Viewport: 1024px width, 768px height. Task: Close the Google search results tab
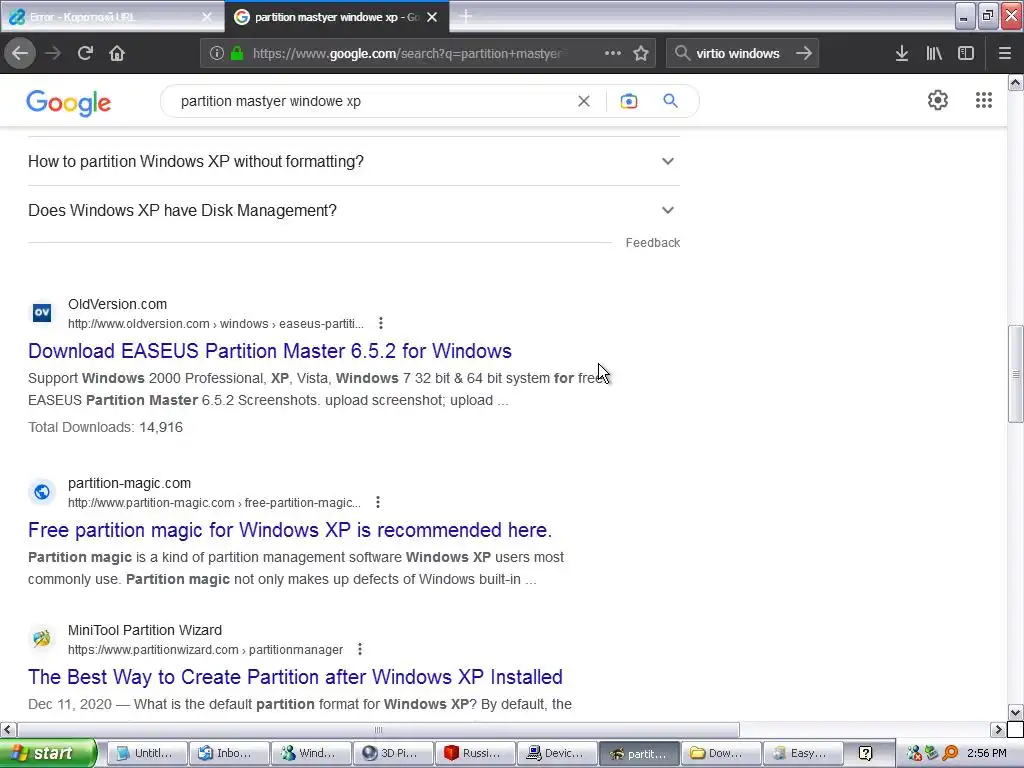coord(432,17)
